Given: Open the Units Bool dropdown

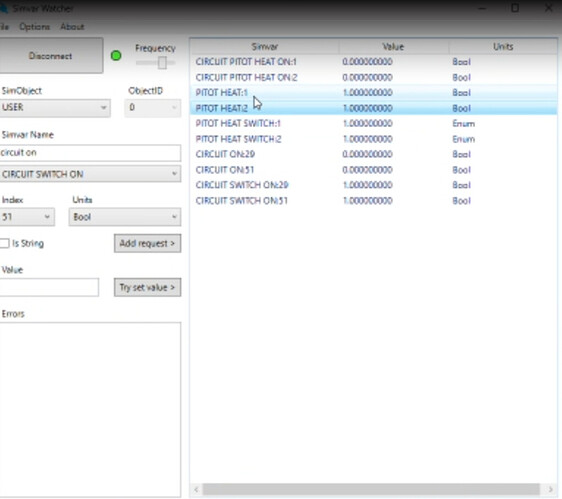Looking at the screenshot, I should [x=125, y=217].
